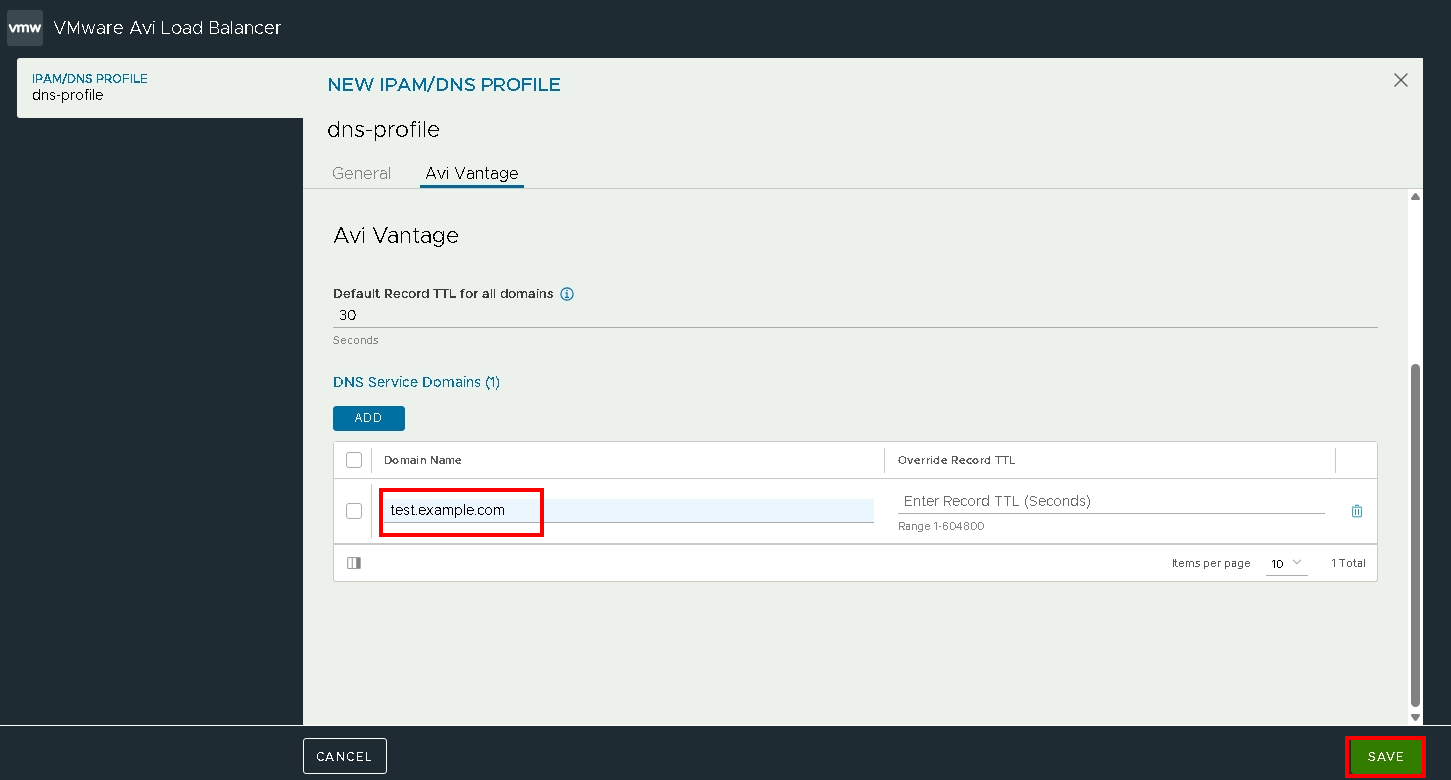The height and width of the screenshot is (780, 1451).
Task: Click the 'Seconds' unit label
Action: tap(356, 340)
